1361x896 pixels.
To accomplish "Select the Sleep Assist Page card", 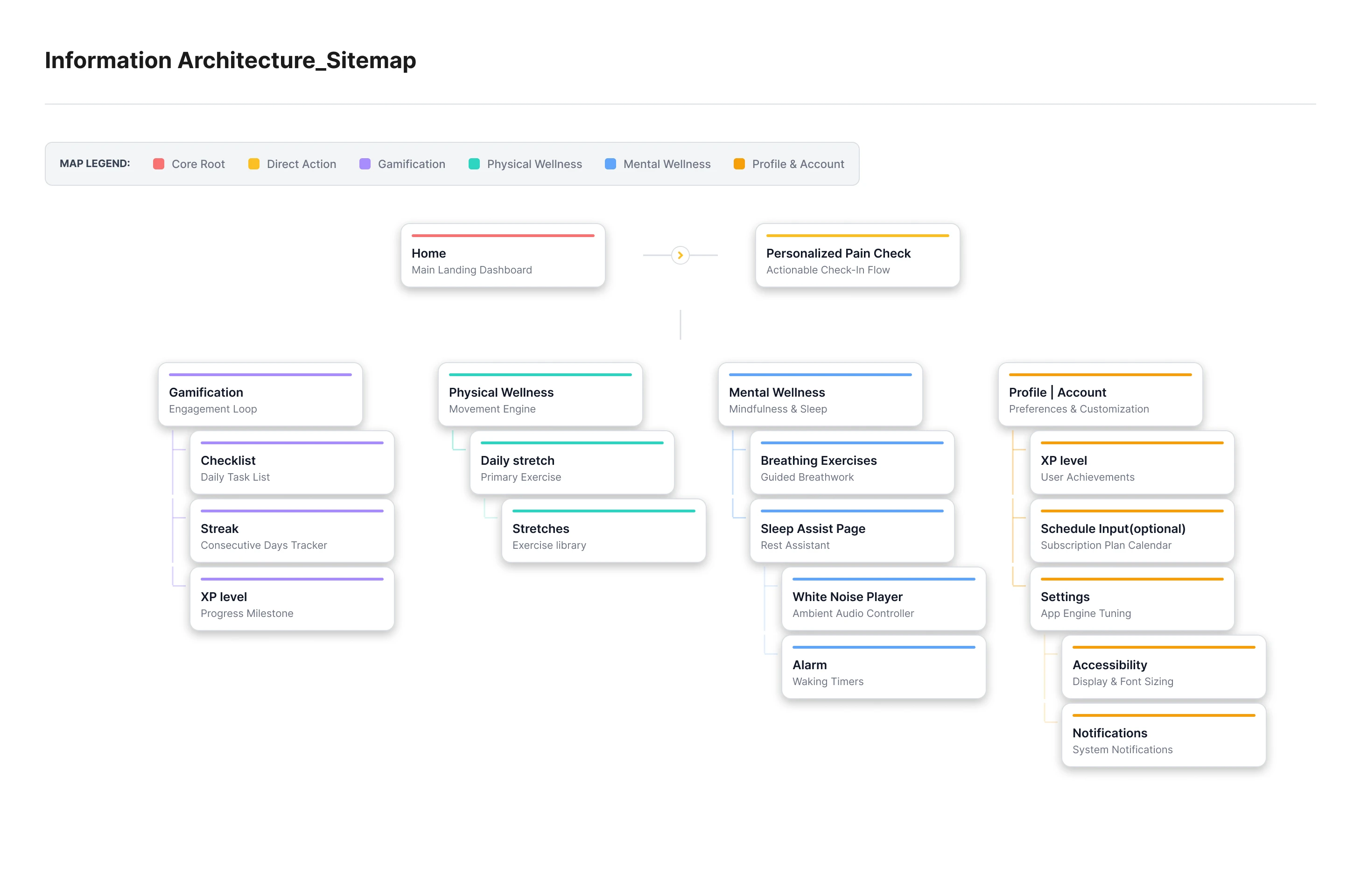I will coord(851,530).
